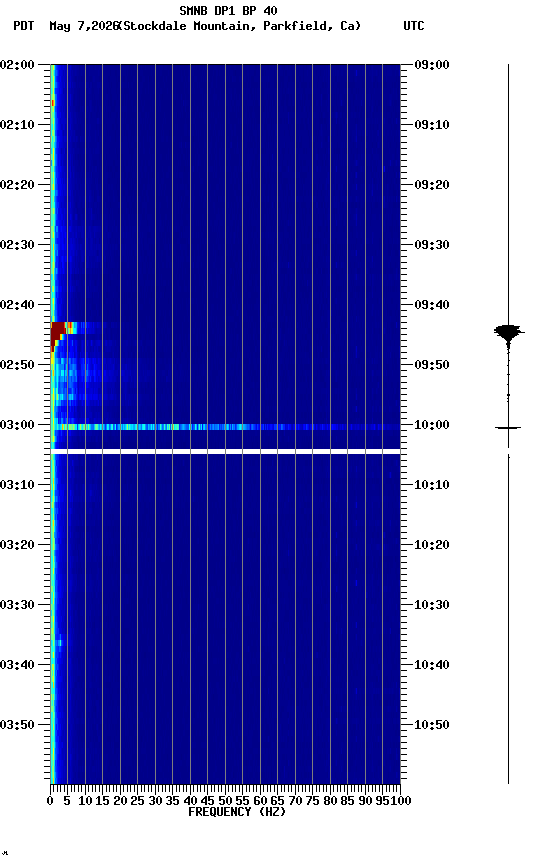Click the '80' frequency axis tick label
Viewport: 552px width, 864px height.
coord(330,801)
